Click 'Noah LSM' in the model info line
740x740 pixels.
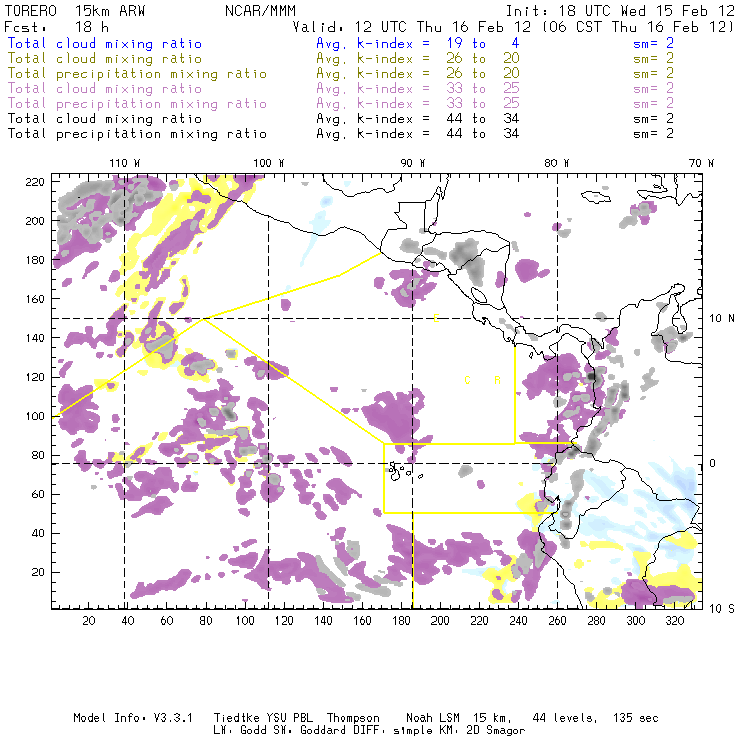(433, 718)
